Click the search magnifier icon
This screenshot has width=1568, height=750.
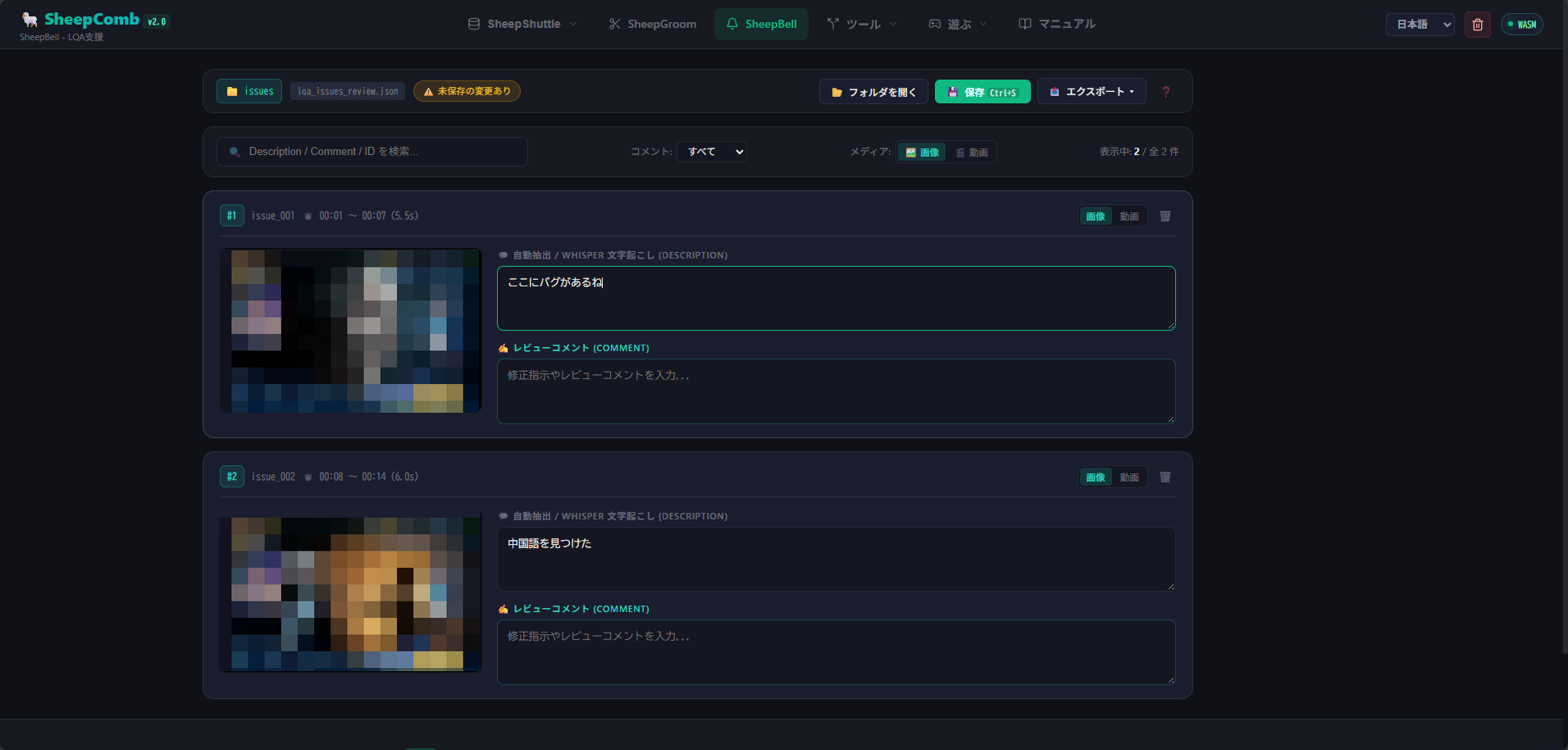click(235, 152)
